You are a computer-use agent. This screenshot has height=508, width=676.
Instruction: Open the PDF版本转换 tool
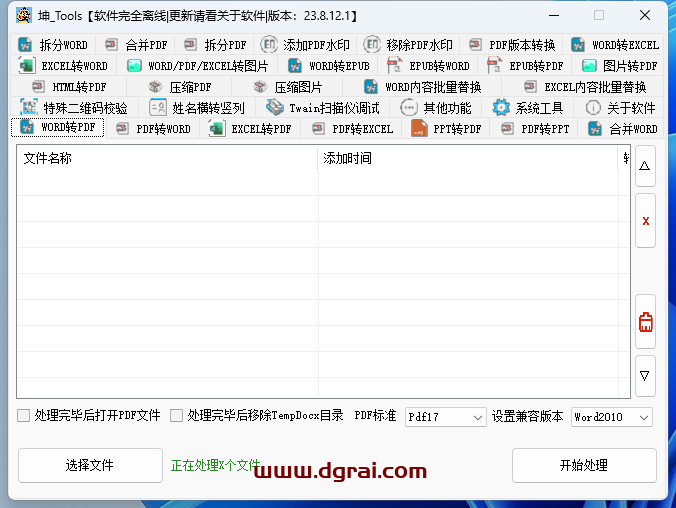(512, 45)
